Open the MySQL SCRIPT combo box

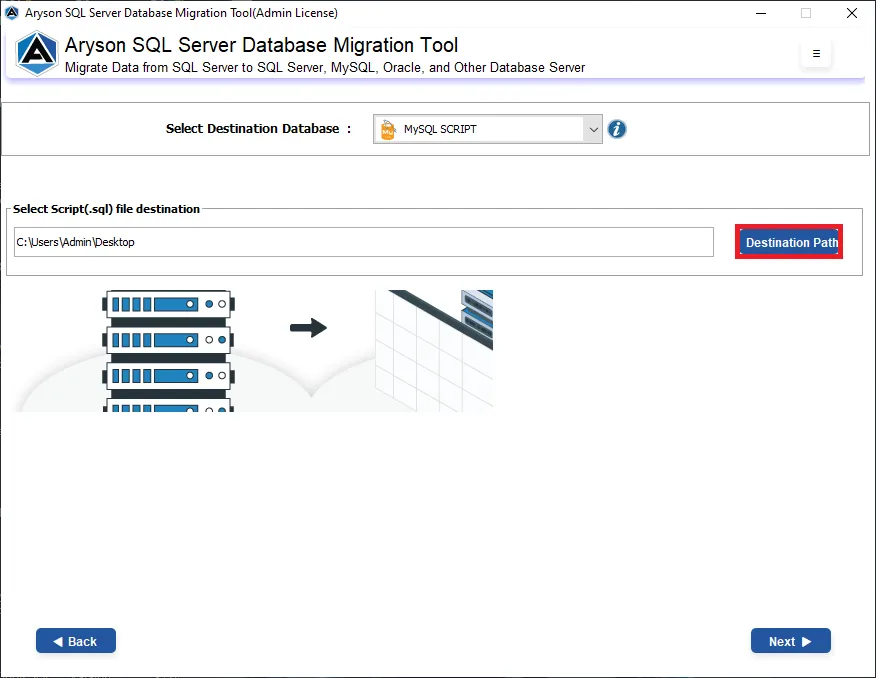488,129
